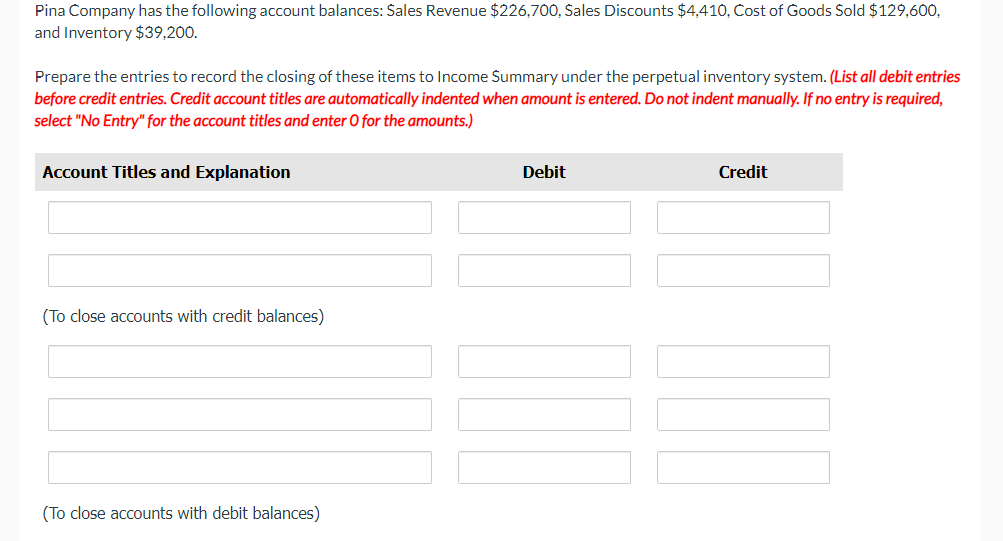1003x541 pixels.
Task: Select second account title field for credit balances entry
Action: pyautogui.click(x=240, y=270)
